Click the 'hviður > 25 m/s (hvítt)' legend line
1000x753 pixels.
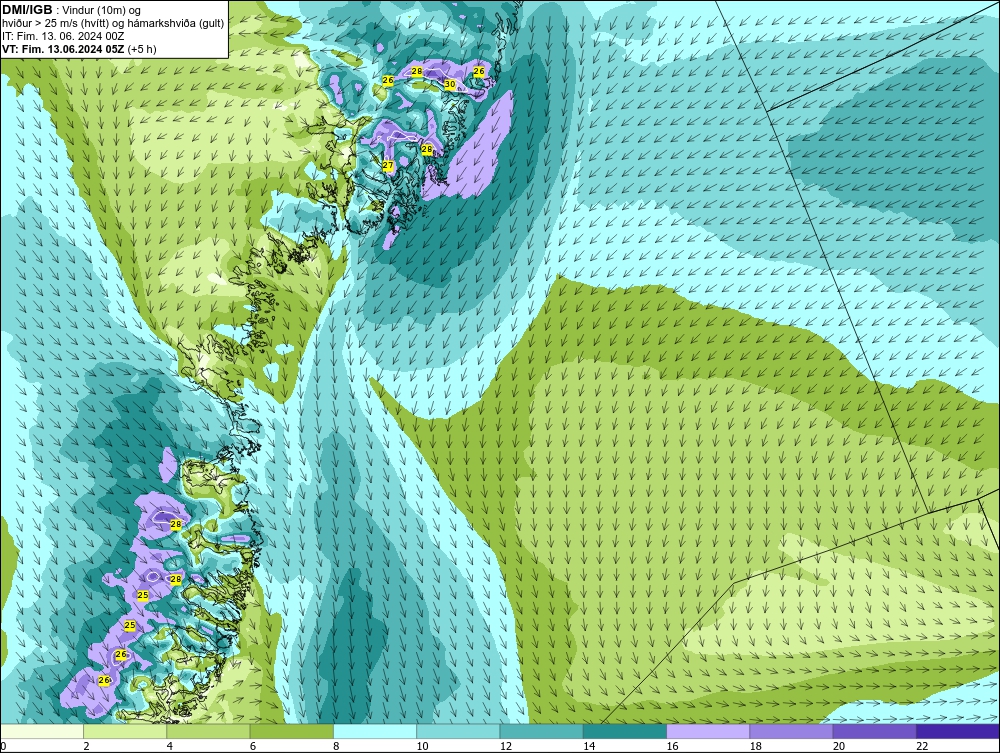55,23
